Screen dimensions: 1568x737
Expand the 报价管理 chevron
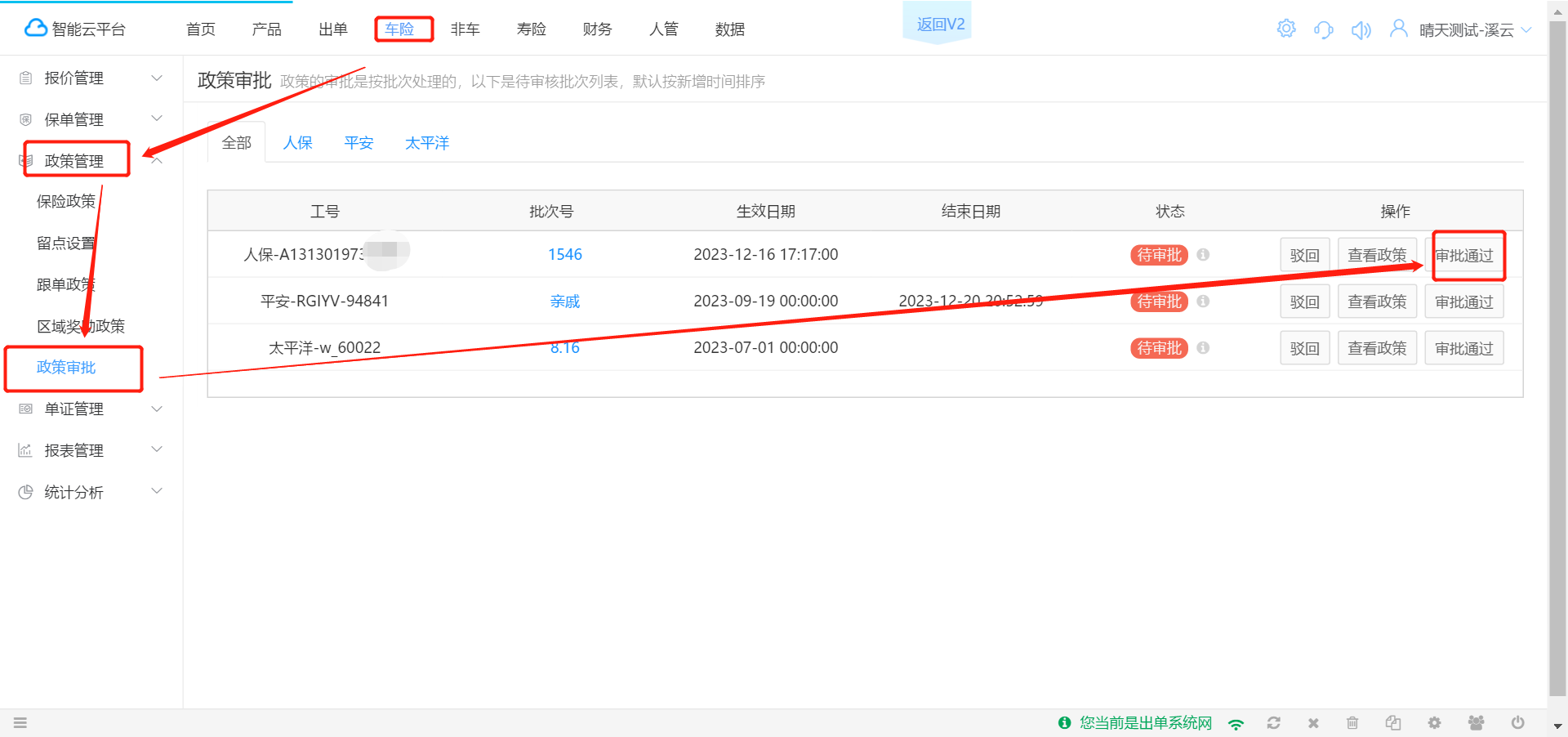pos(157,78)
